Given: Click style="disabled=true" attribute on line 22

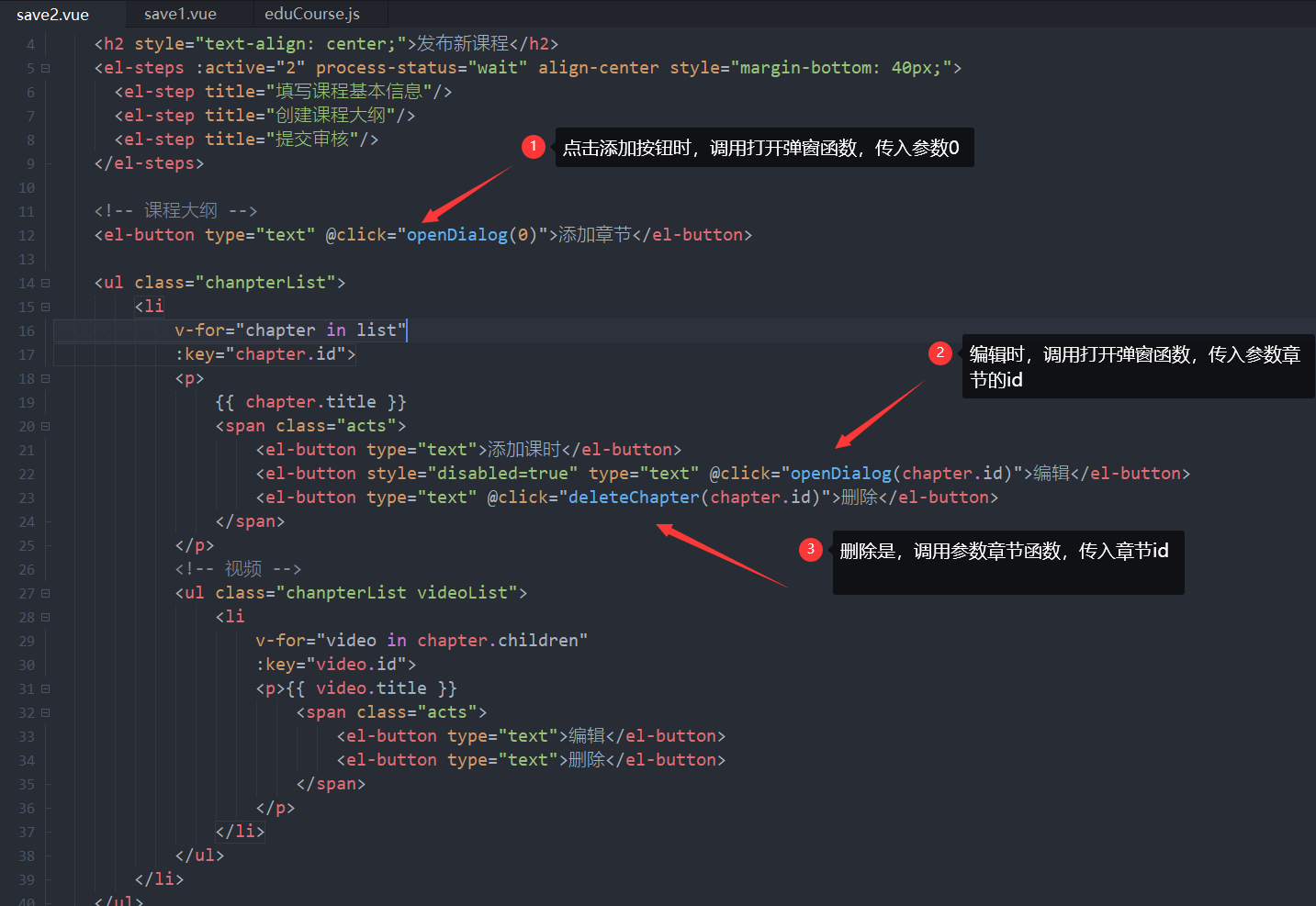Looking at the screenshot, I should pyautogui.click(x=472, y=474).
